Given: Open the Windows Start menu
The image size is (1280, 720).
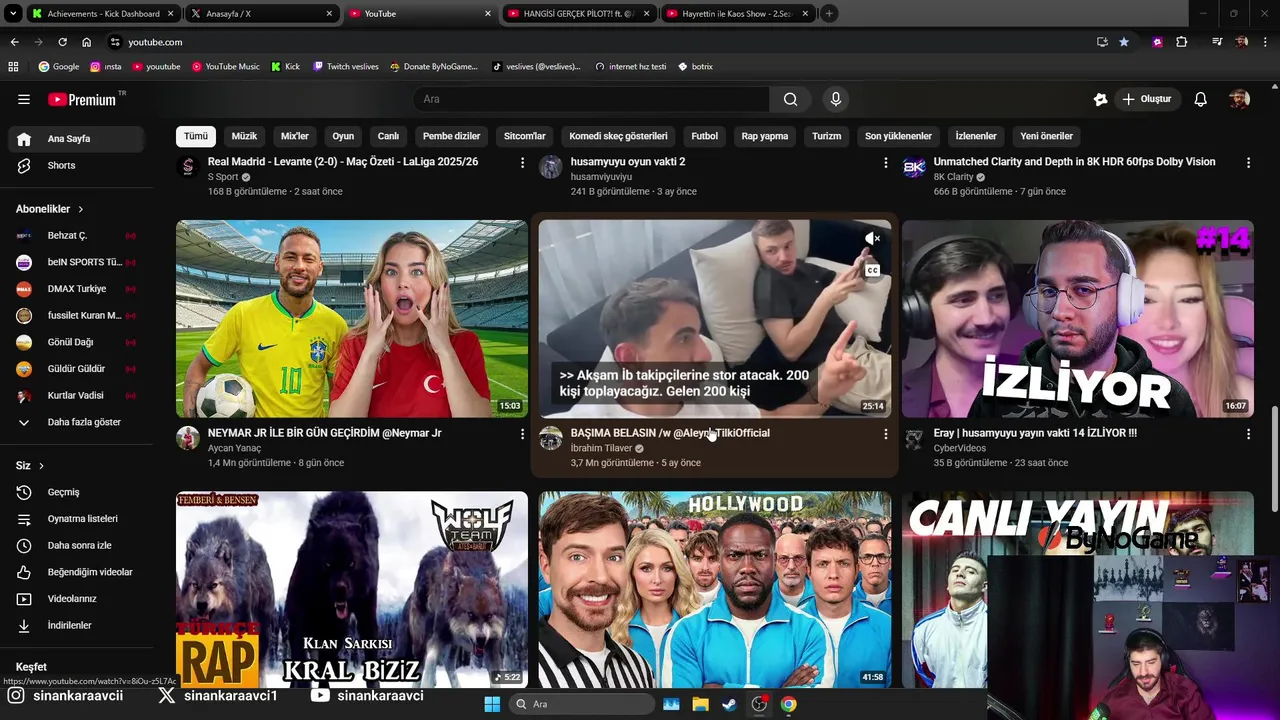Looking at the screenshot, I should click(492, 704).
